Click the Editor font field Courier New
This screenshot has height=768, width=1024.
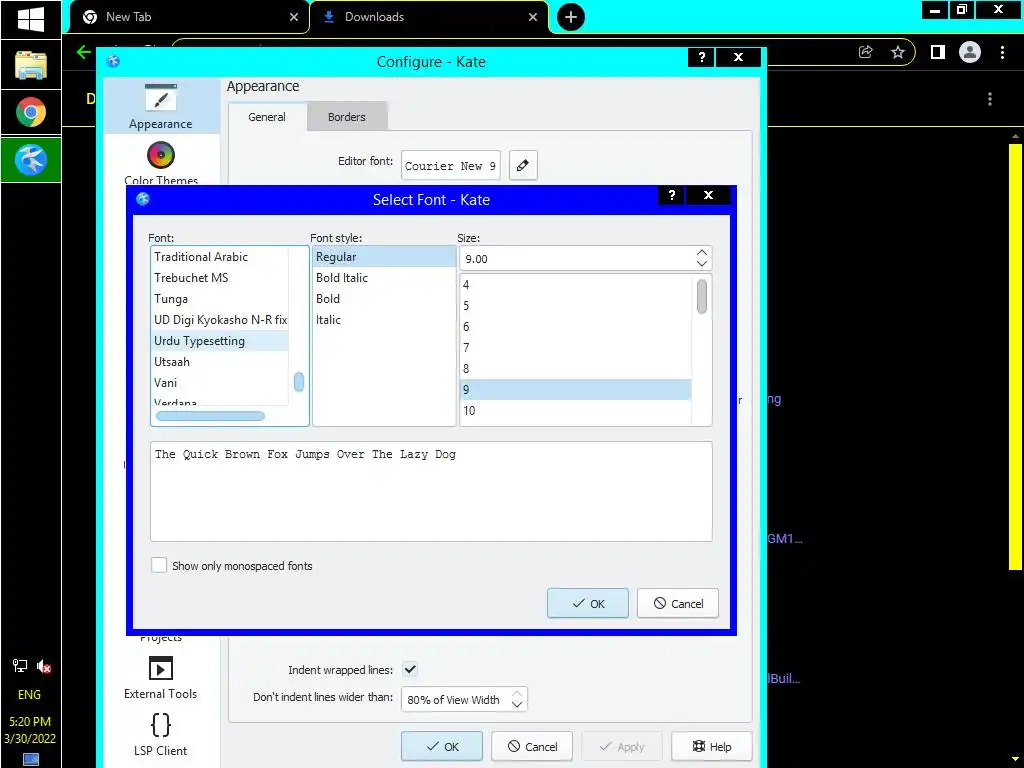pos(451,166)
